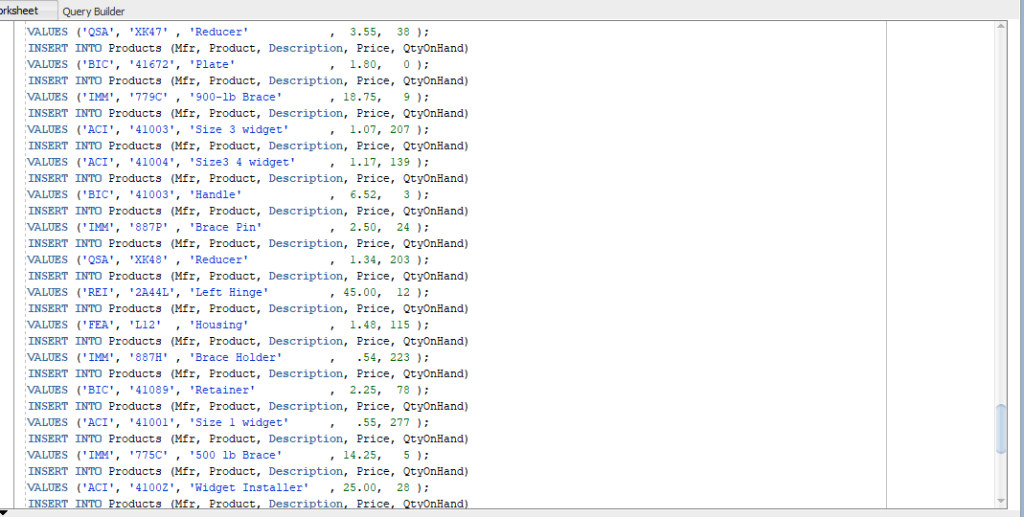This screenshot has width=1024, height=517.
Task: Click the 'XK47' product code
Action: click(x=148, y=32)
